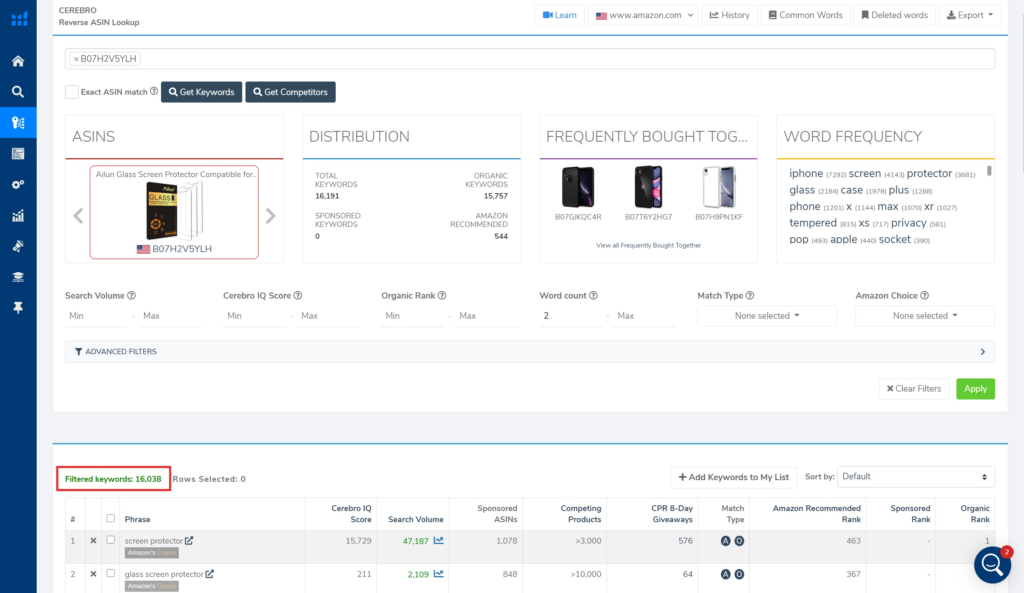Click the help icon next to Exact ASIN match
The width and height of the screenshot is (1024, 593).
pyautogui.click(x=154, y=91)
